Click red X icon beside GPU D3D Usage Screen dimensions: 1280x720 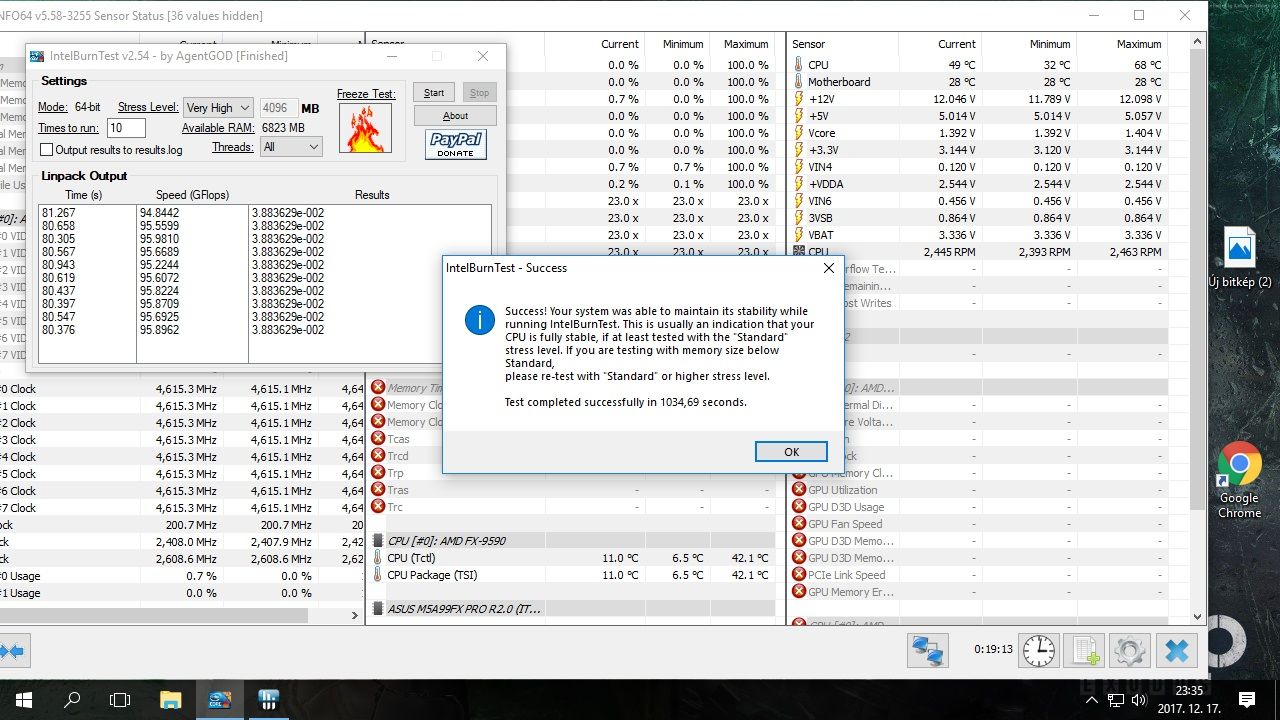pos(799,506)
